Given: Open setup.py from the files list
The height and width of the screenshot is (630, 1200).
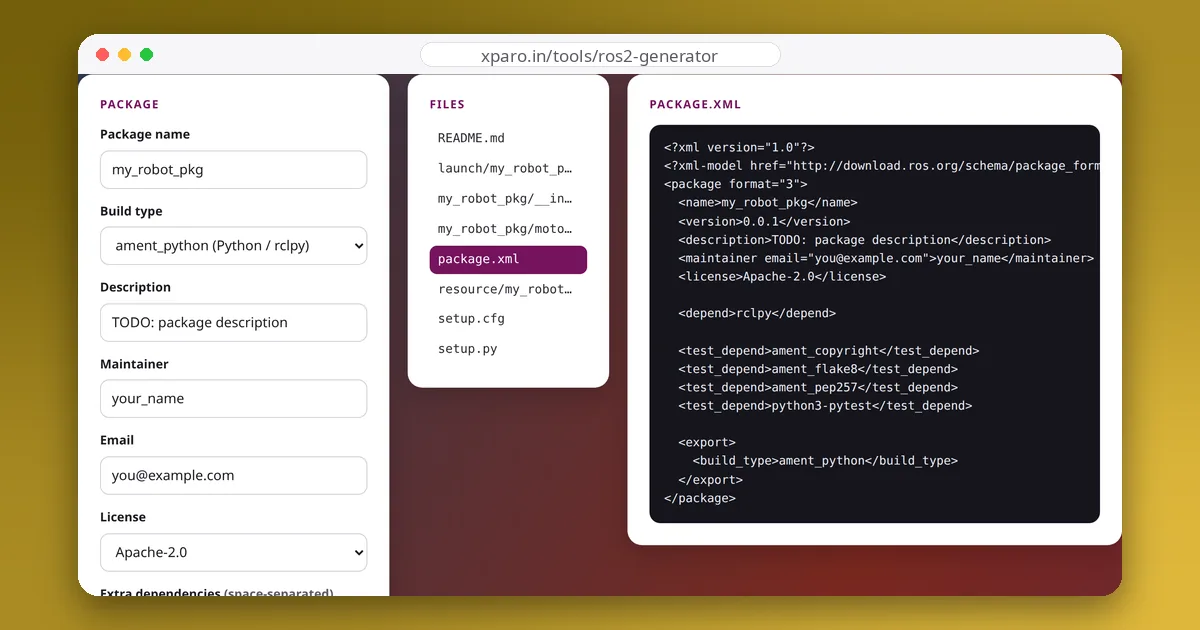Looking at the screenshot, I should click(508, 349).
